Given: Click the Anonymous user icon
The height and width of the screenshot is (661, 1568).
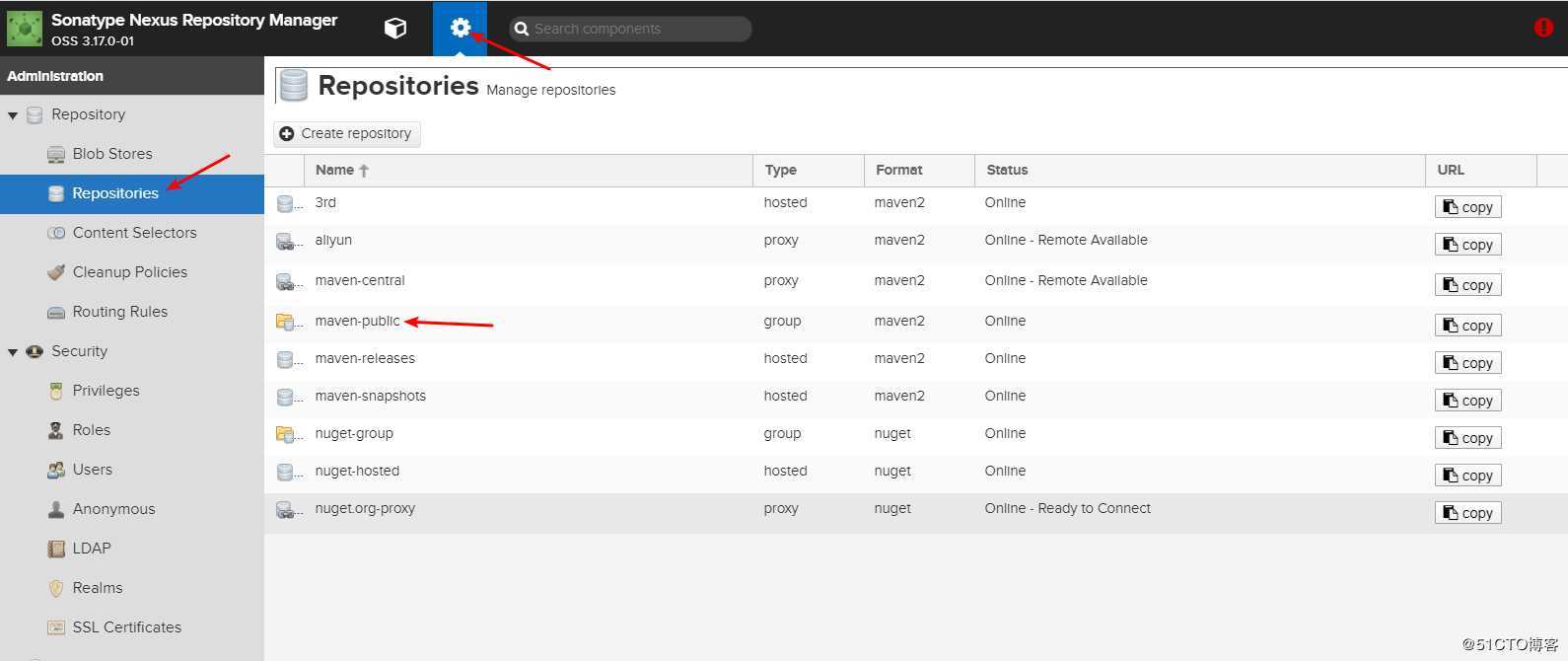Looking at the screenshot, I should [56, 509].
